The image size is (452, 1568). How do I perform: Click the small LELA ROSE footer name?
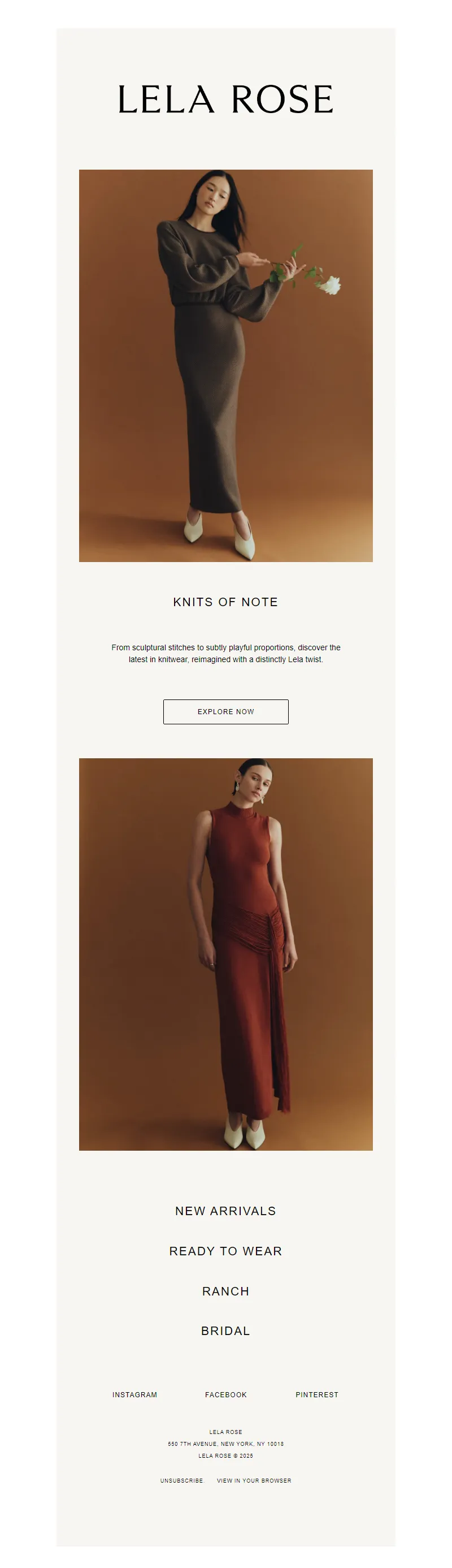(225, 1432)
